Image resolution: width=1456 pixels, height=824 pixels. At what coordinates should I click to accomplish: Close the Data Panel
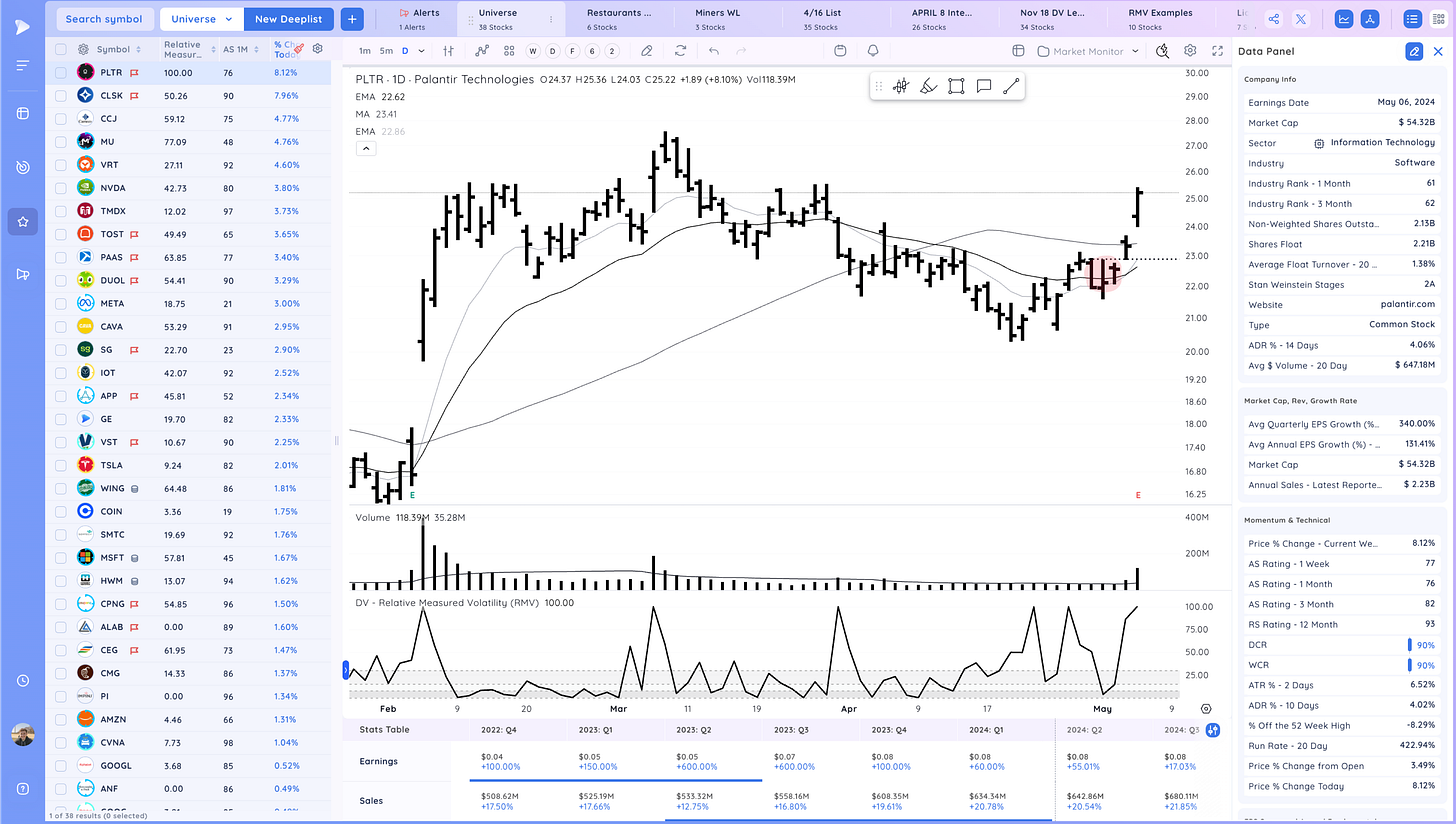click(x=1439, y=51)
